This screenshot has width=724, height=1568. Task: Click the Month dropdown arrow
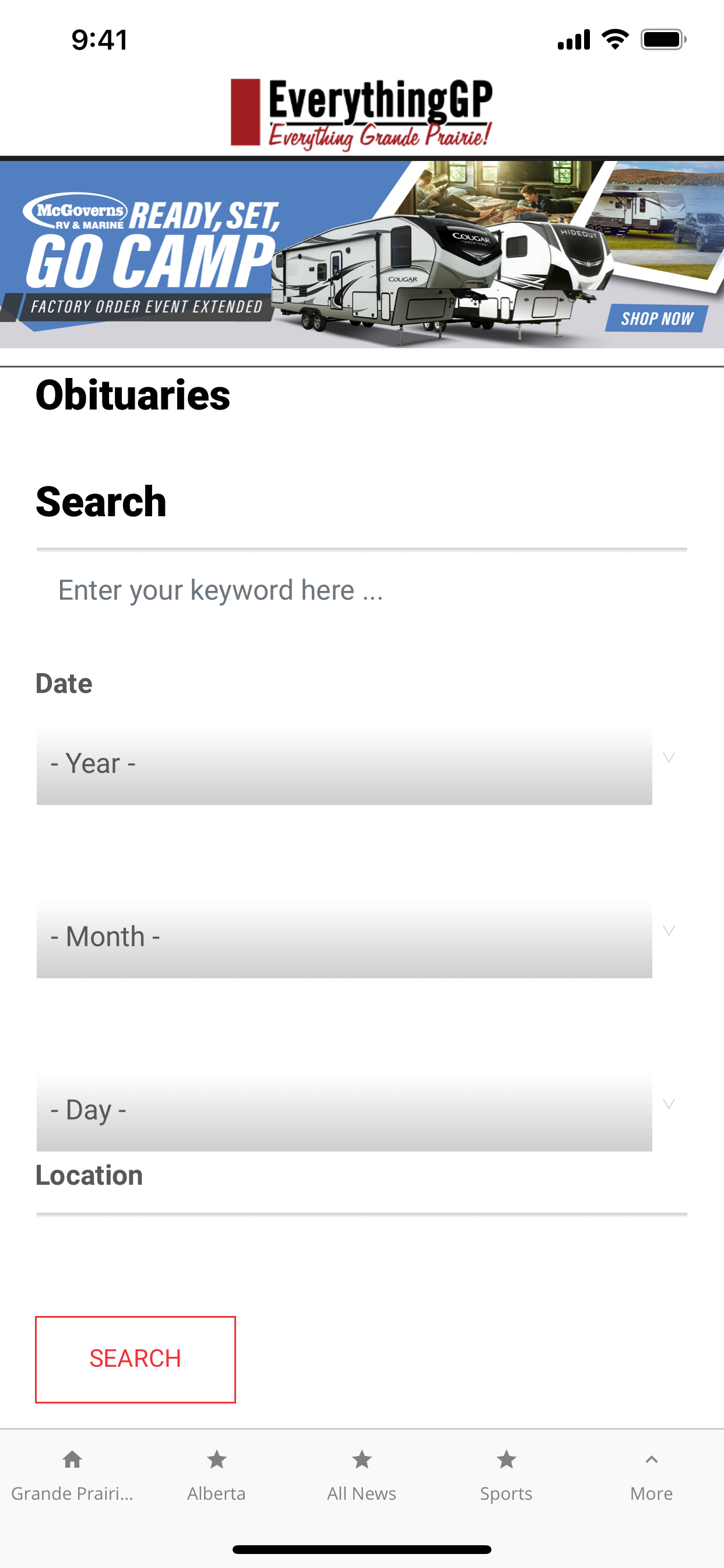pyautogui.click(x=669, y=930)
